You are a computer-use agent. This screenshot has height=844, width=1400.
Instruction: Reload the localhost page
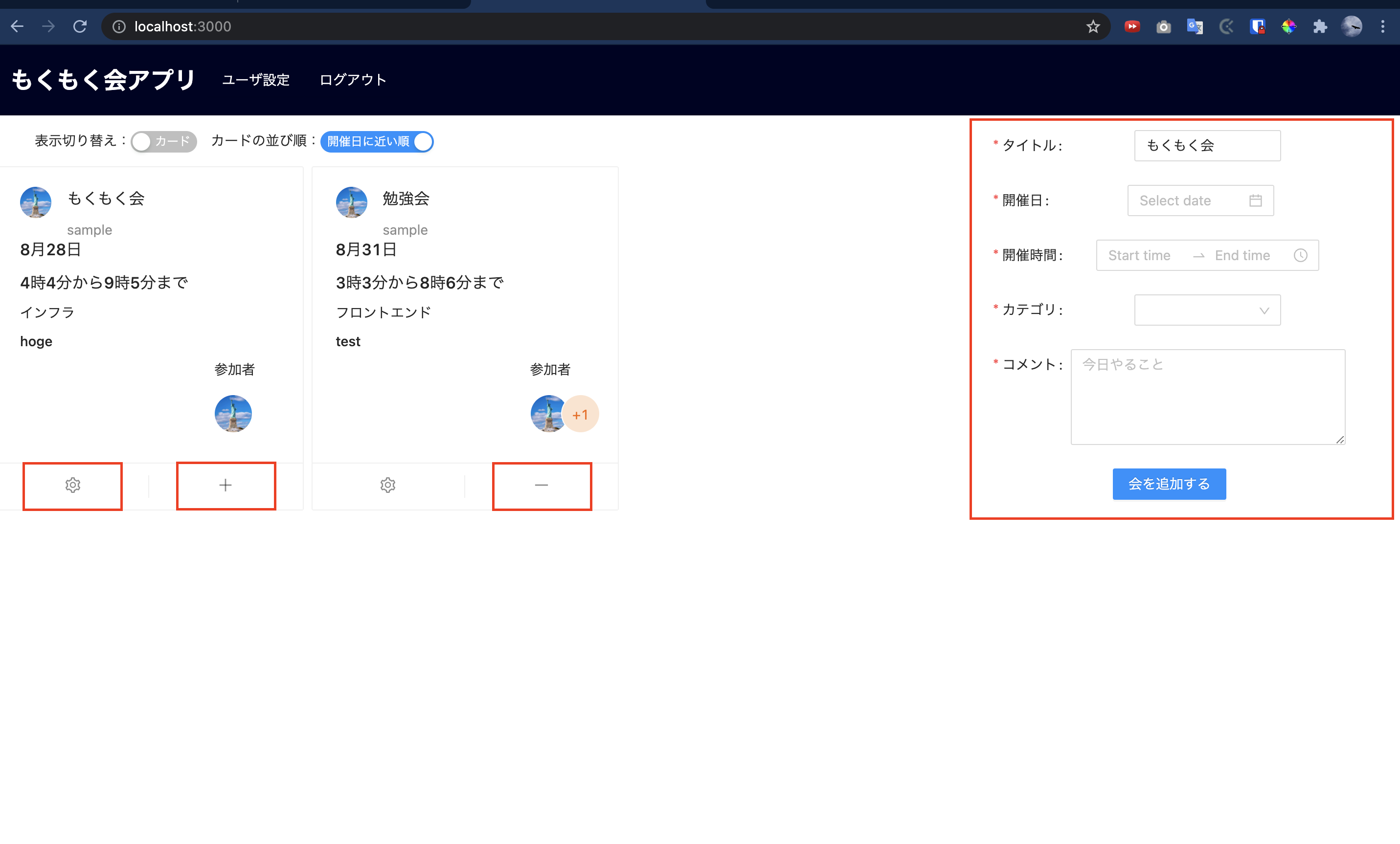pos(80,26)
